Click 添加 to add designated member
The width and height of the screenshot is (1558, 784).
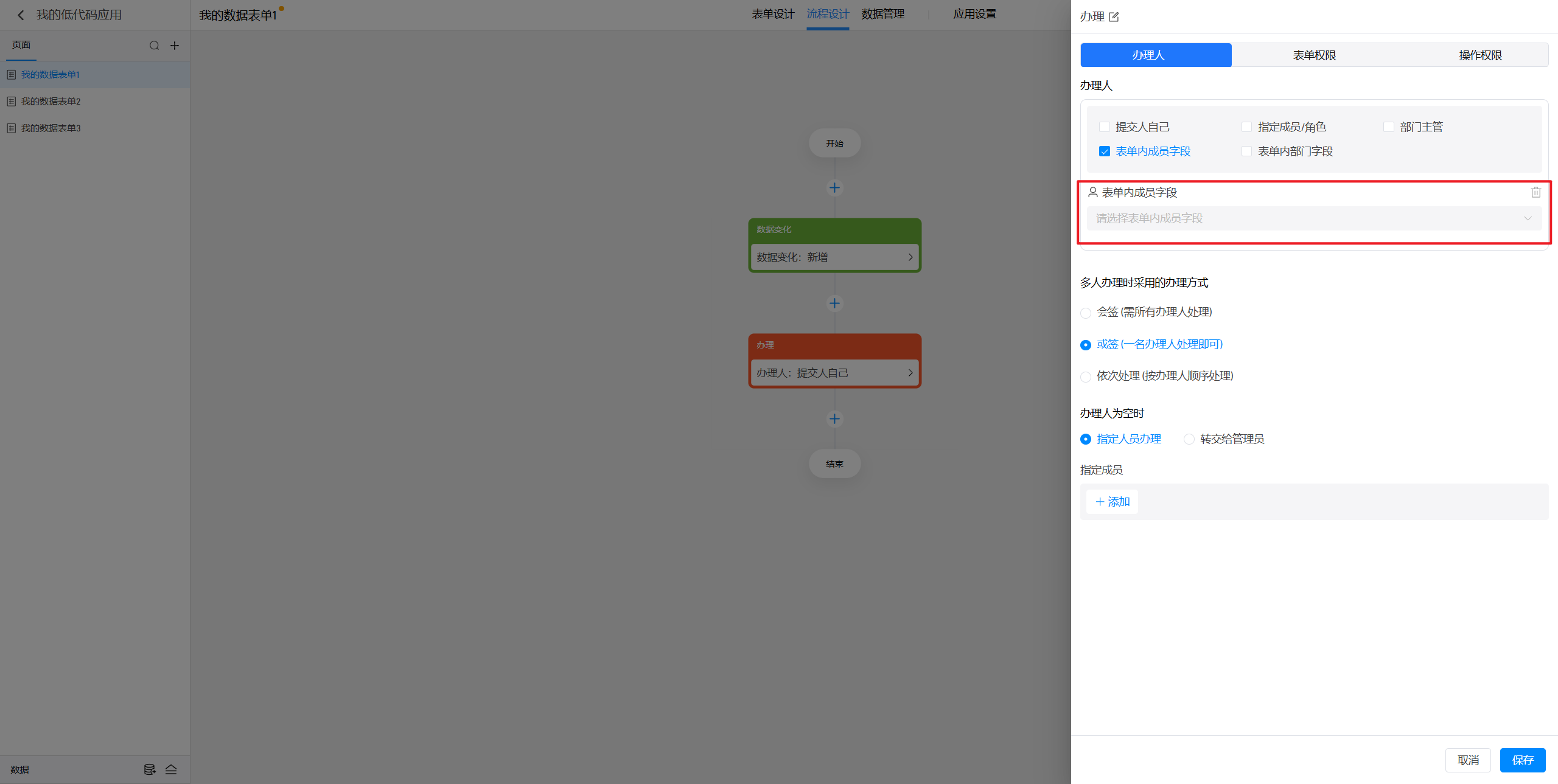(1112, 502)
